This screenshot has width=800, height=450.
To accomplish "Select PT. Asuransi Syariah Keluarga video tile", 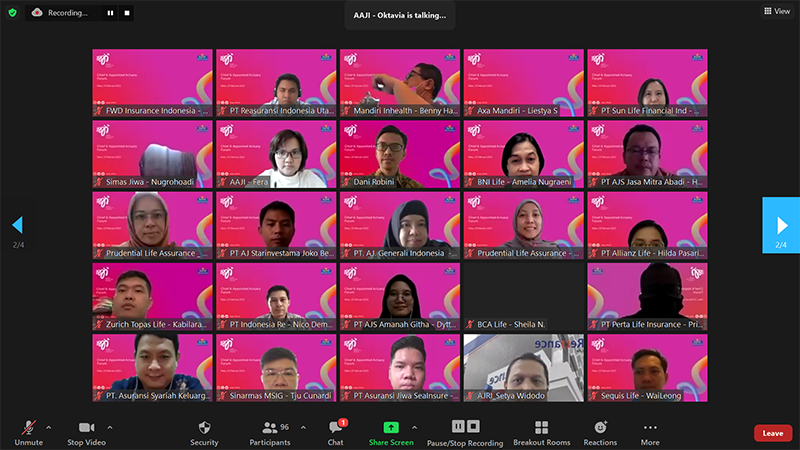I will tap(153, 368).
